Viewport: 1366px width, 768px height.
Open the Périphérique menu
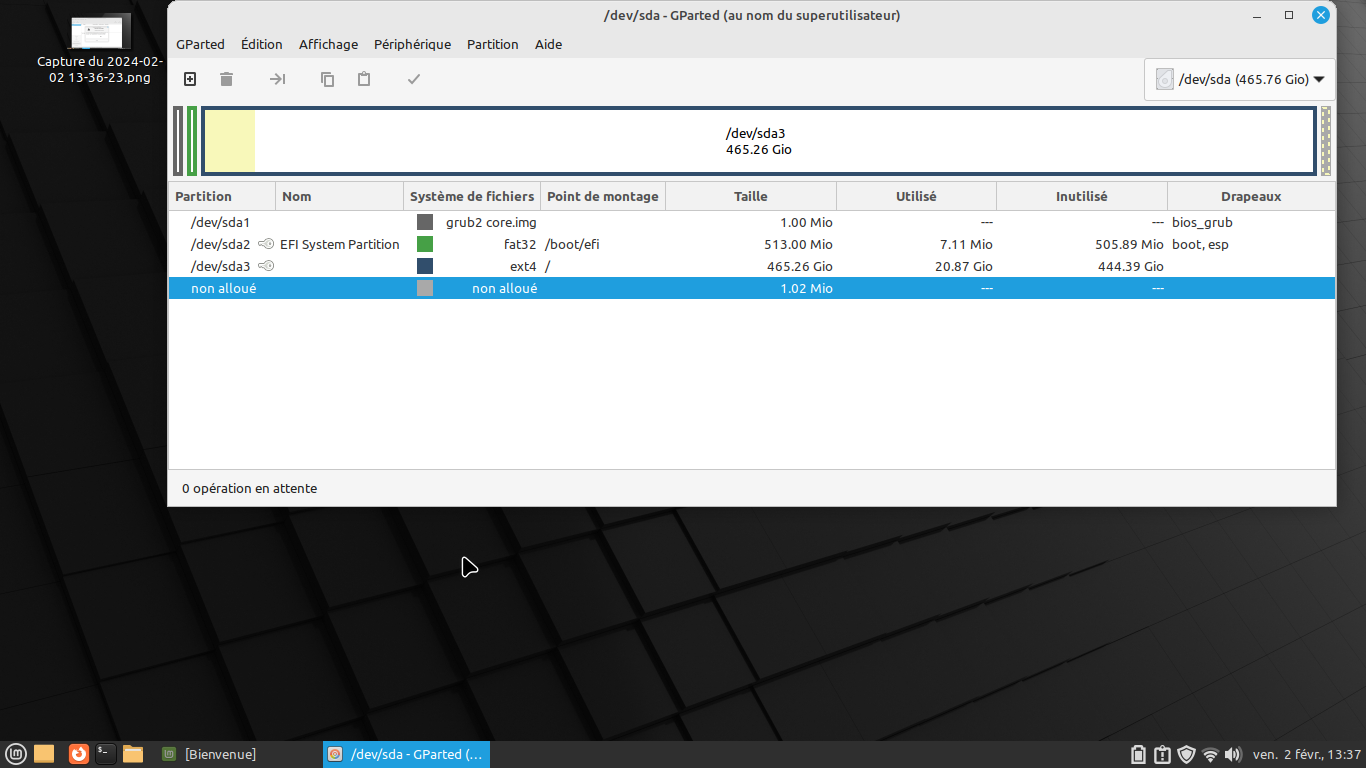point(412,44)
